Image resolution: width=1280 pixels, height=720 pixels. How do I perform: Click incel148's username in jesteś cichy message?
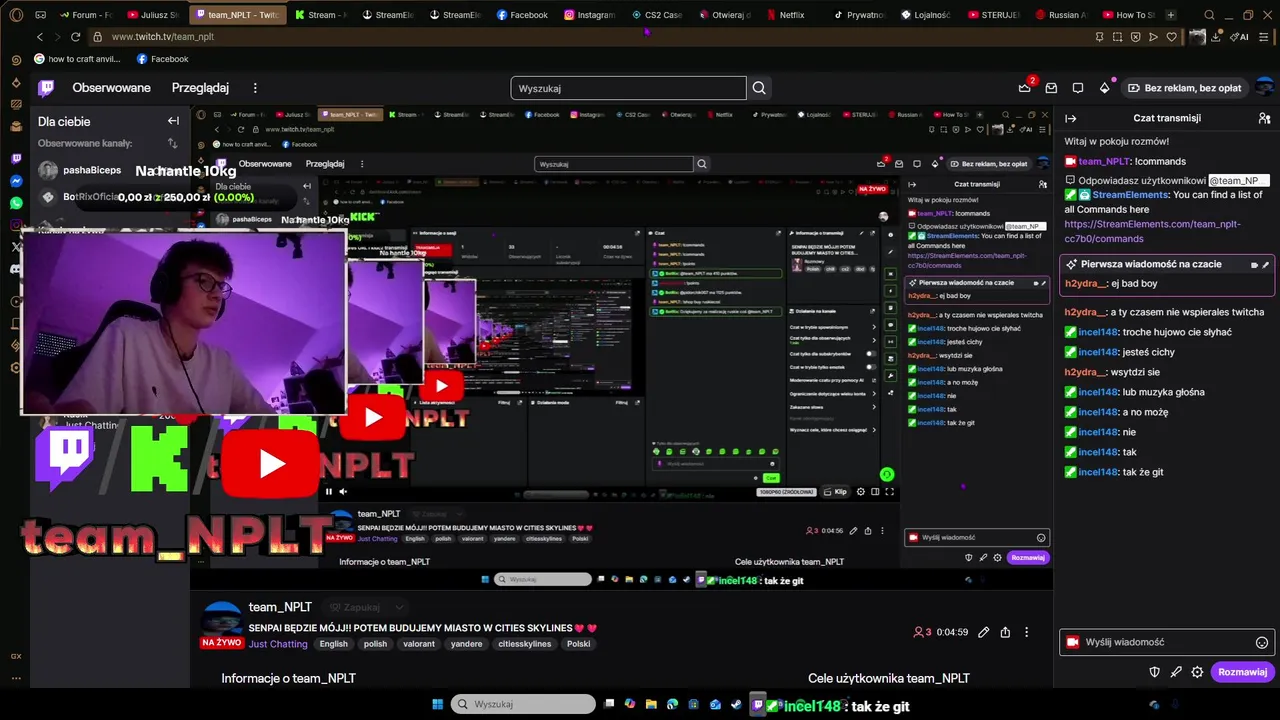(1098, 352)
